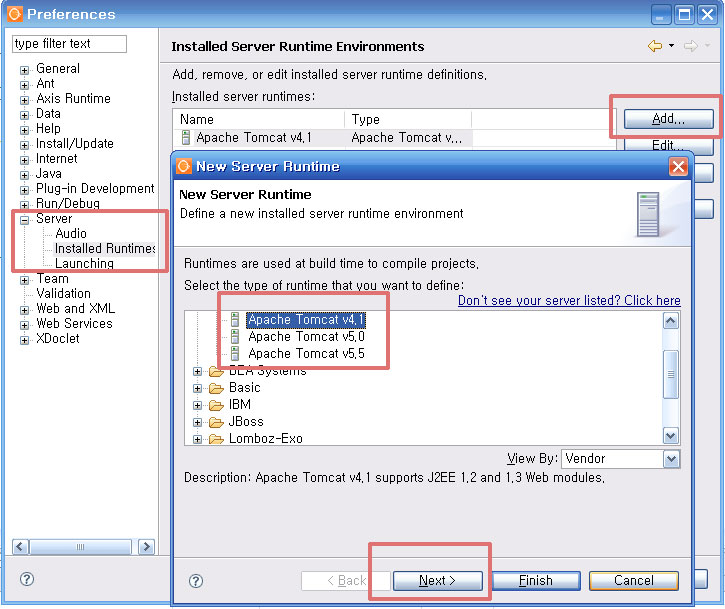Expand the General preferences node
The image size is (725, 609).
[x=25, y=70]
